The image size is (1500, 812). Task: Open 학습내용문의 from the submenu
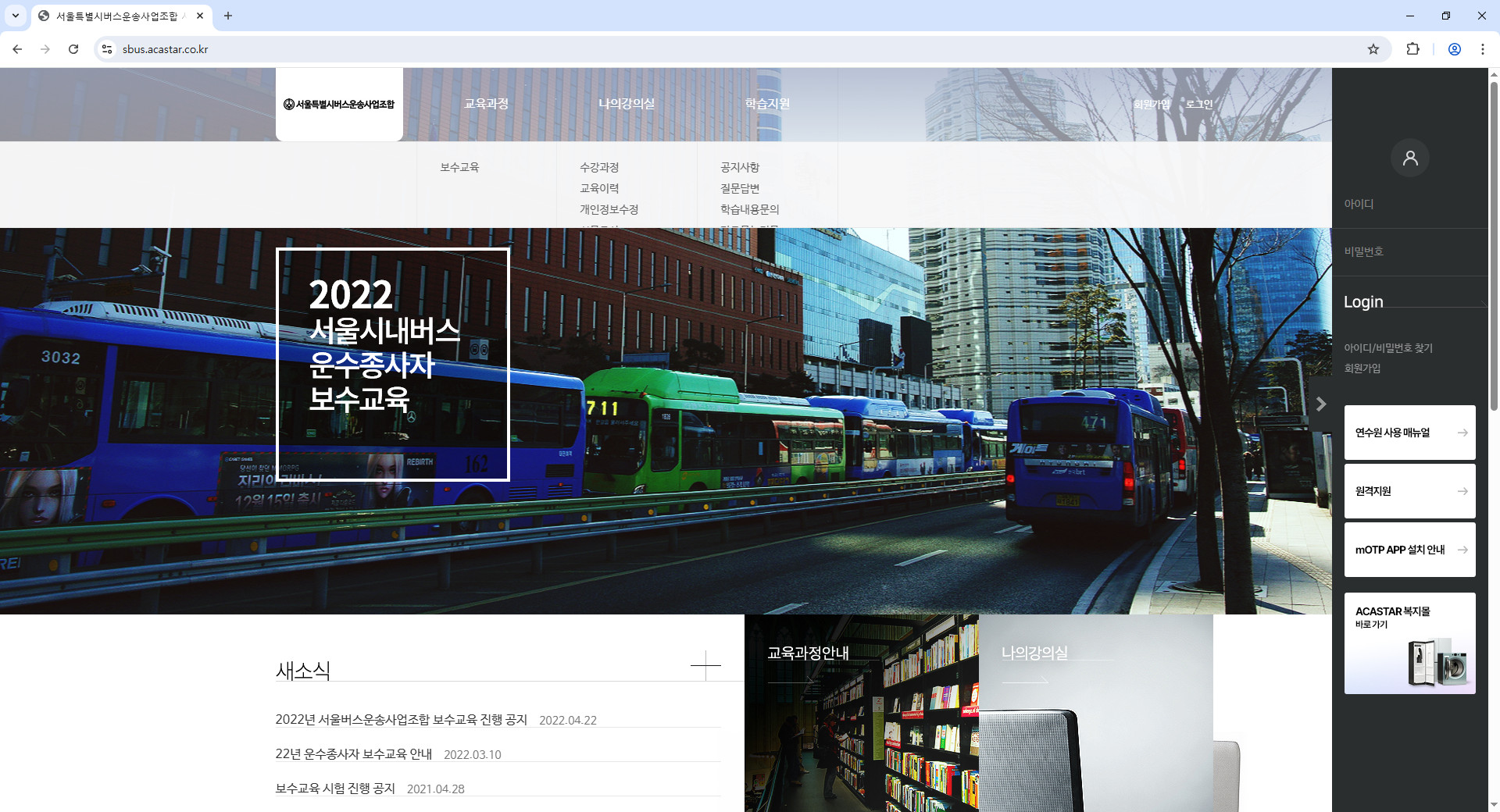pos(749,209)
